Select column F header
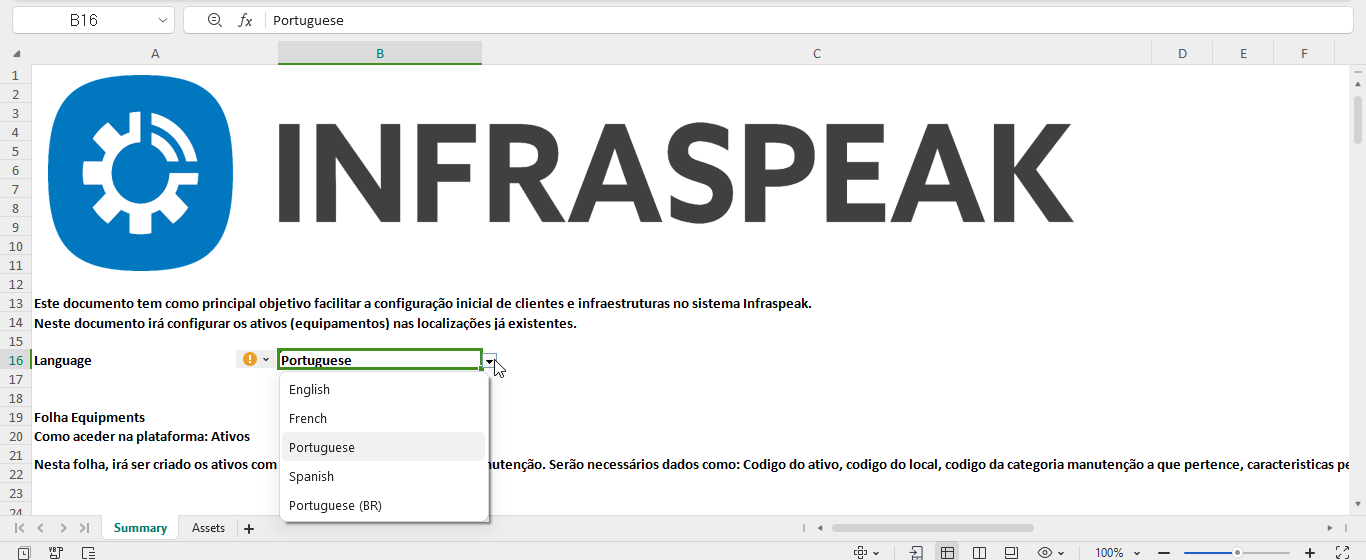This screenshot has height=560, width=1366. point(1304,54)
